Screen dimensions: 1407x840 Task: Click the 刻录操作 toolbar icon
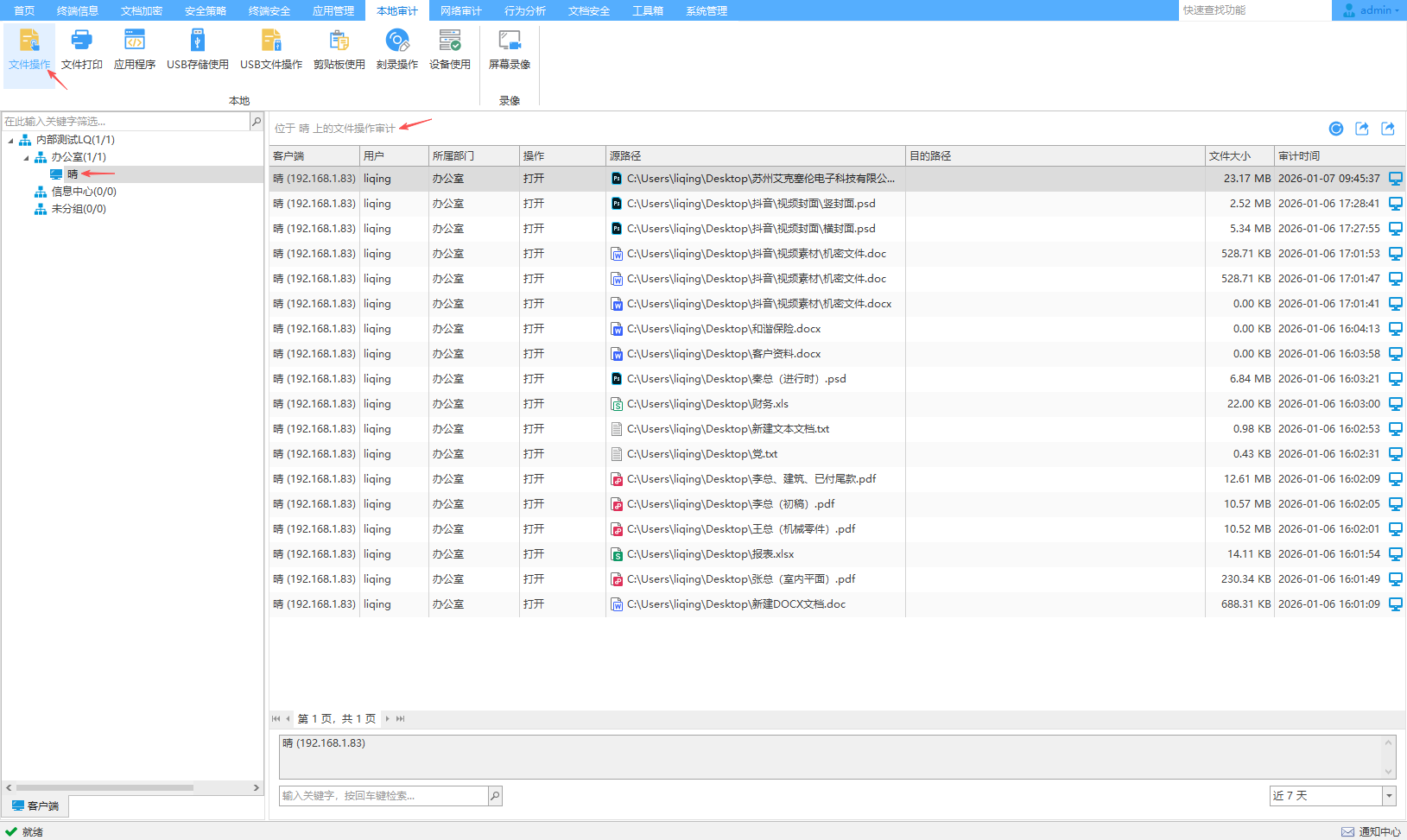click(x=396, y=49)
